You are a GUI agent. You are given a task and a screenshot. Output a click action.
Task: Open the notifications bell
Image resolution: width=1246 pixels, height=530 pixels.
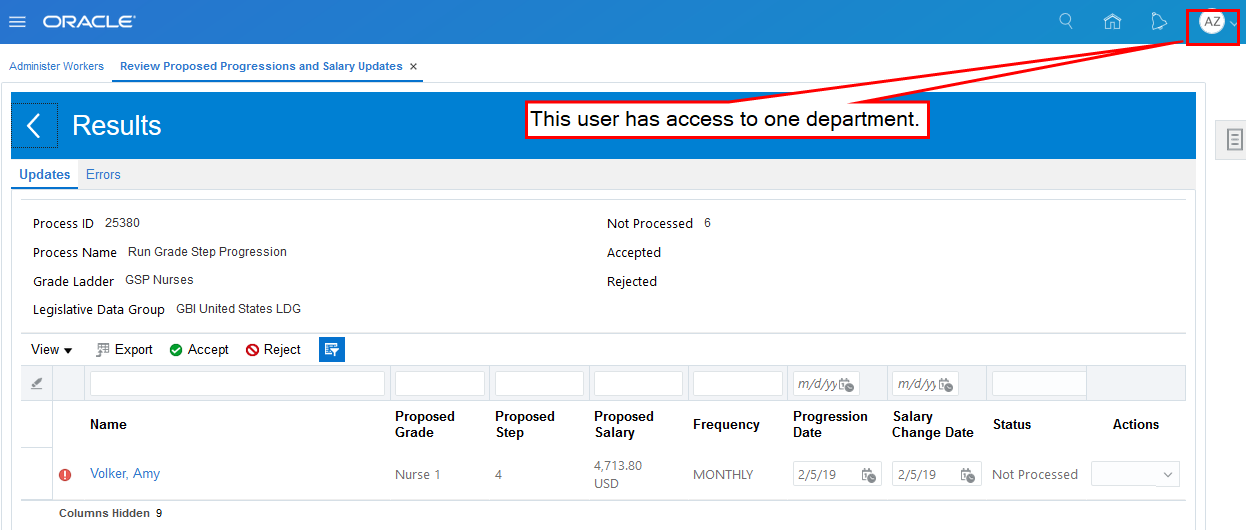[1159, 22]
